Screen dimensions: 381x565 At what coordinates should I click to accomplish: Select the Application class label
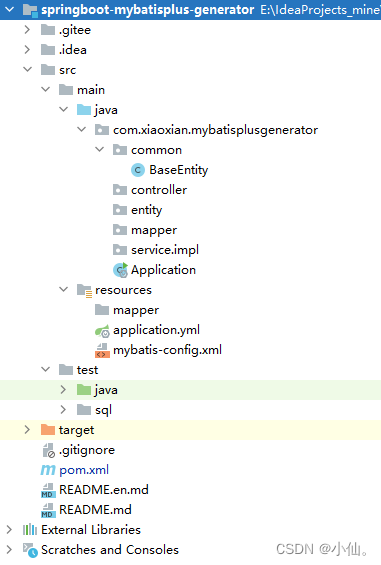tap(164, 270)
